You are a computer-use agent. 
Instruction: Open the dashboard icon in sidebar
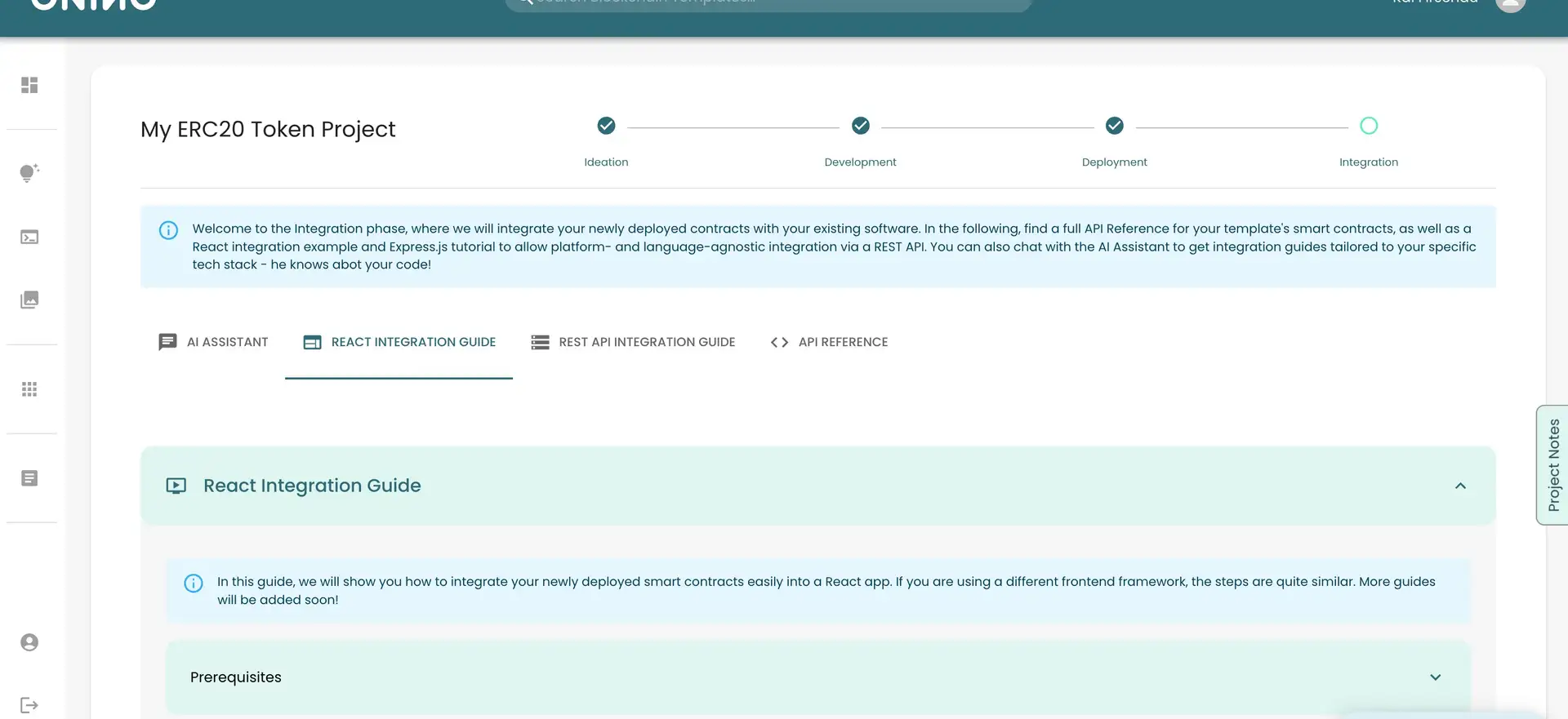pos(29,86)
